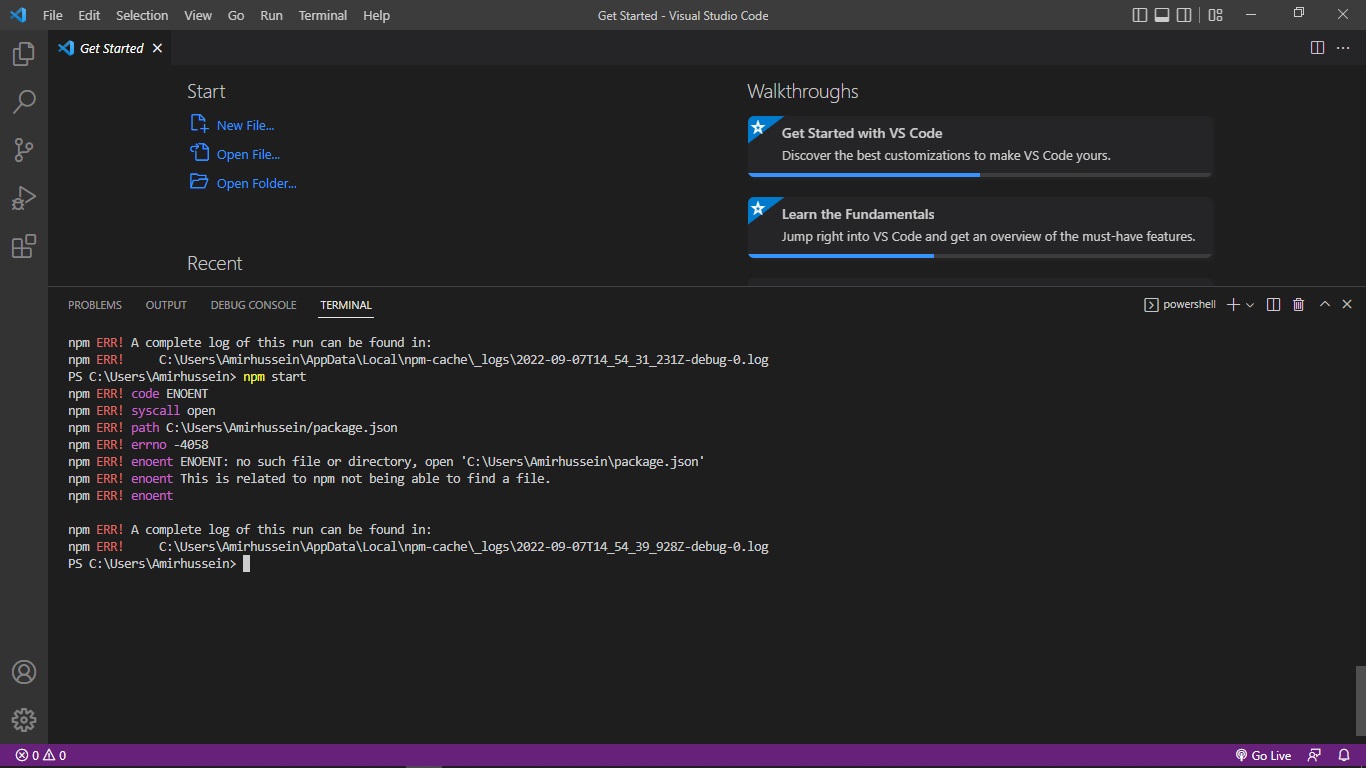Open Learn the Fundamentals walkthrough

coord(980,226)
